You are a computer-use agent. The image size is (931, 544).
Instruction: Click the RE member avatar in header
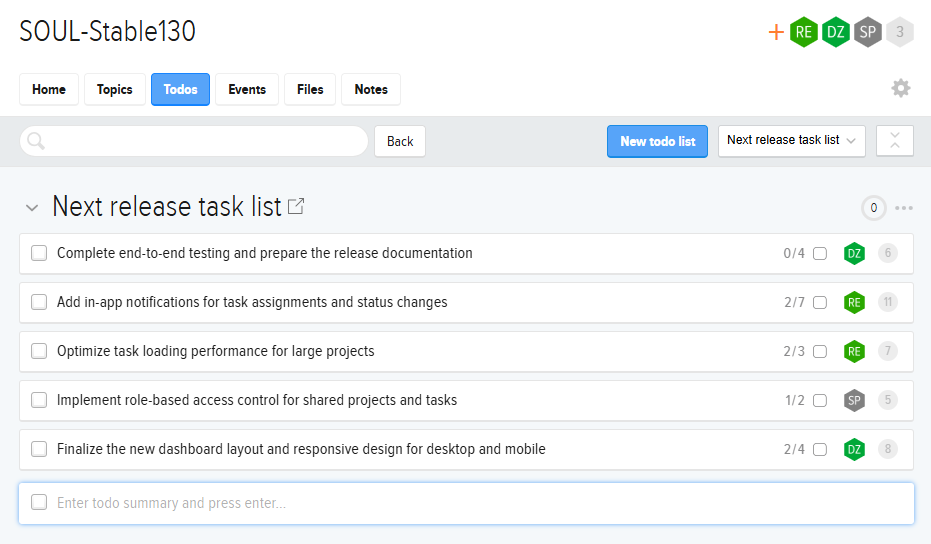pyautogui.click(x=803, y=32)
